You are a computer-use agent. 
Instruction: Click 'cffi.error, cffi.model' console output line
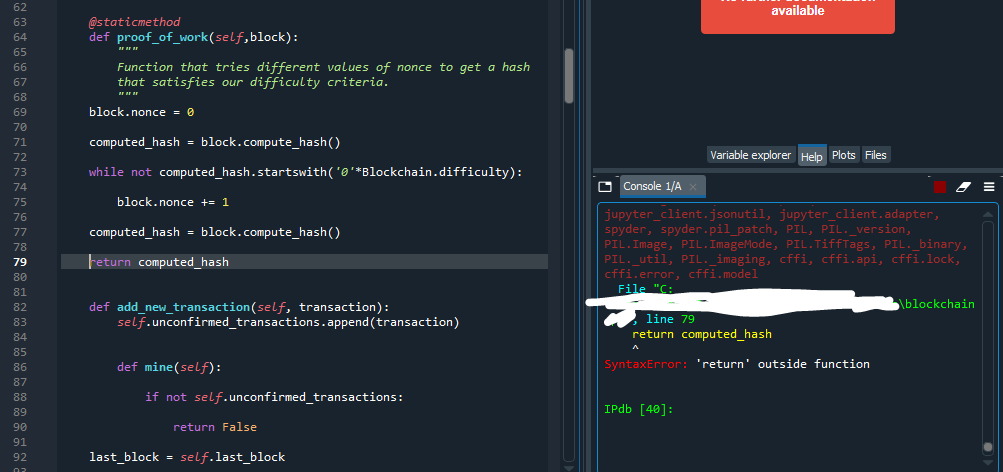(681, 274)
